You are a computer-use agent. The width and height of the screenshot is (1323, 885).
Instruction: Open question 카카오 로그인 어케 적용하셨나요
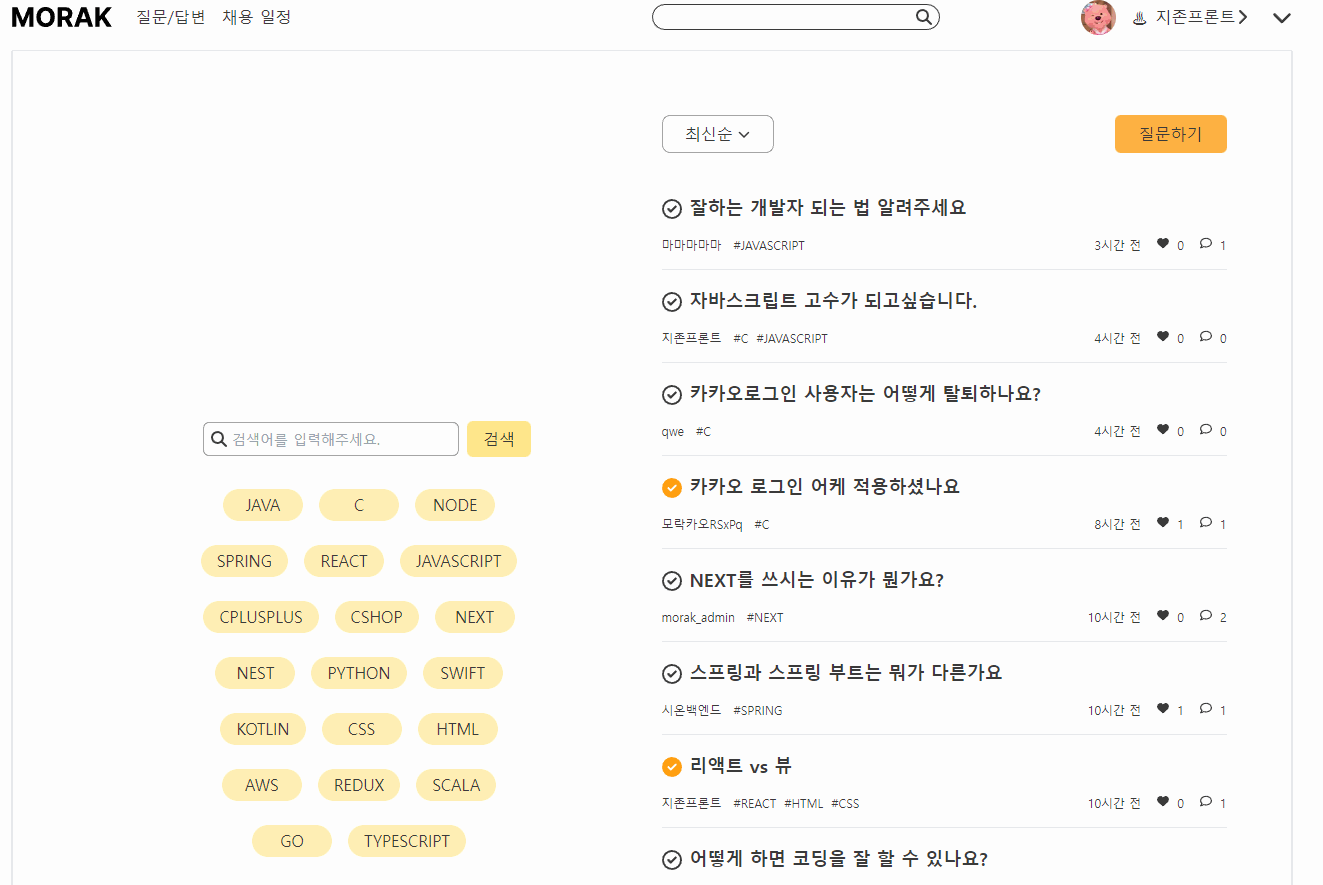(825, 487)
